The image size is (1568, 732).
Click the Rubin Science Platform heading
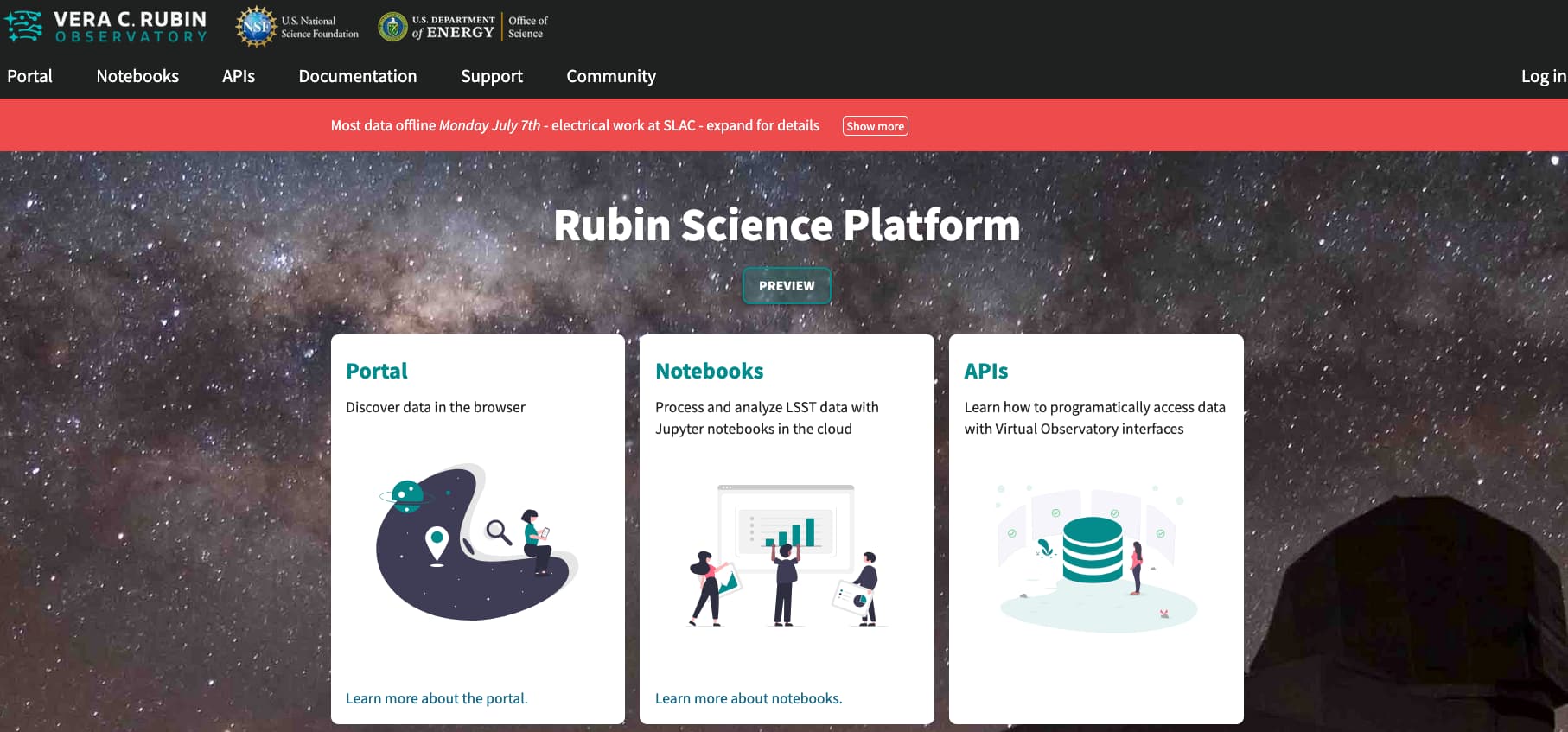pos(787,226)
